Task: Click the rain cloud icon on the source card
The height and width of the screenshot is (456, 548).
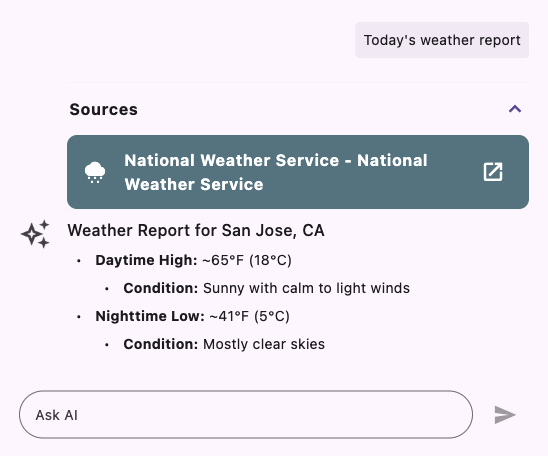Action: coord(95,172)
